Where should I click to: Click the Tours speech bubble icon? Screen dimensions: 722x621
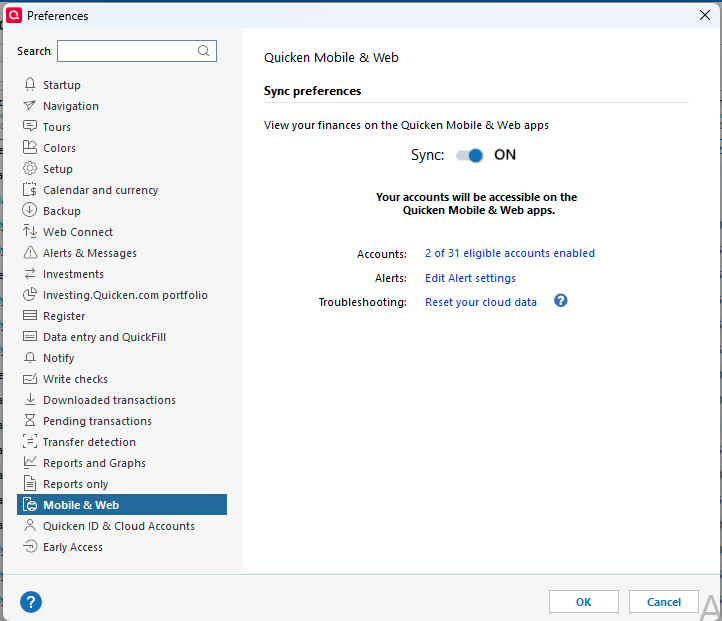(x=30, y=126)
